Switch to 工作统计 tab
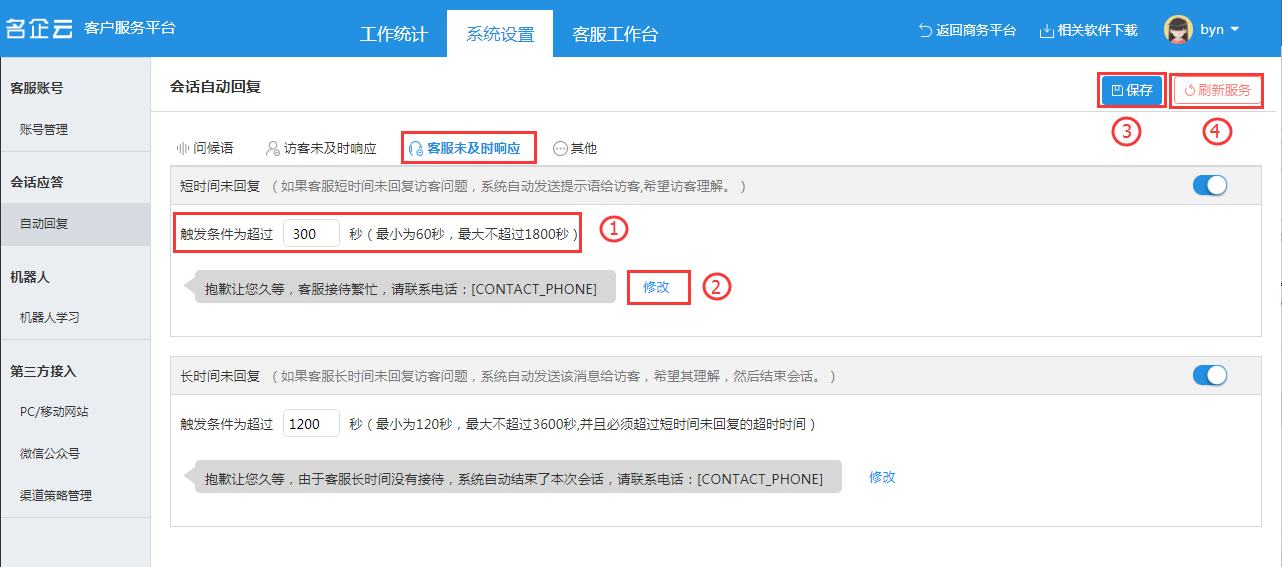 (394, 34)
